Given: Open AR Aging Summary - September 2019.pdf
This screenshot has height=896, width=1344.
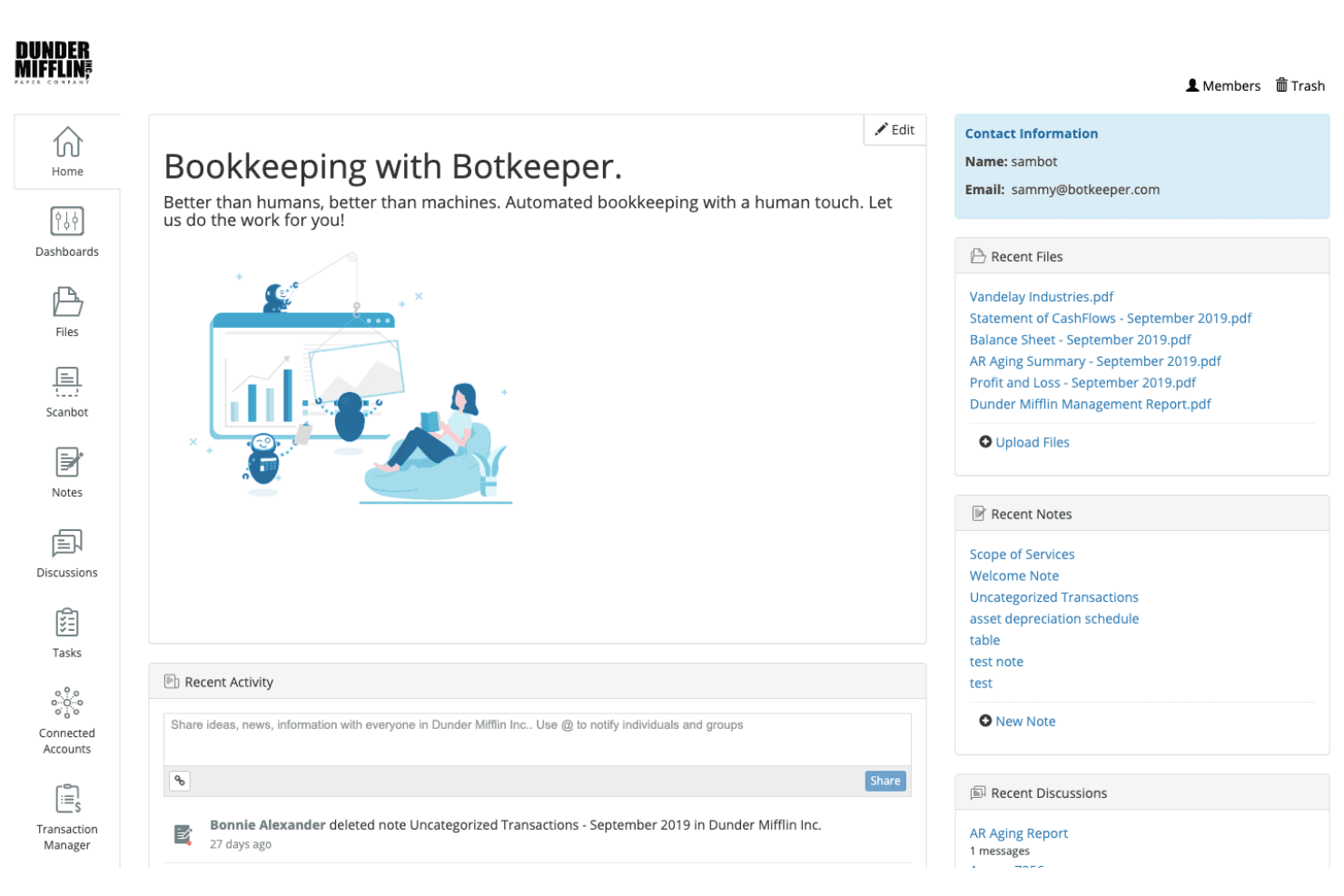Looking at the screenshot, I should (x=1095, y=361).
